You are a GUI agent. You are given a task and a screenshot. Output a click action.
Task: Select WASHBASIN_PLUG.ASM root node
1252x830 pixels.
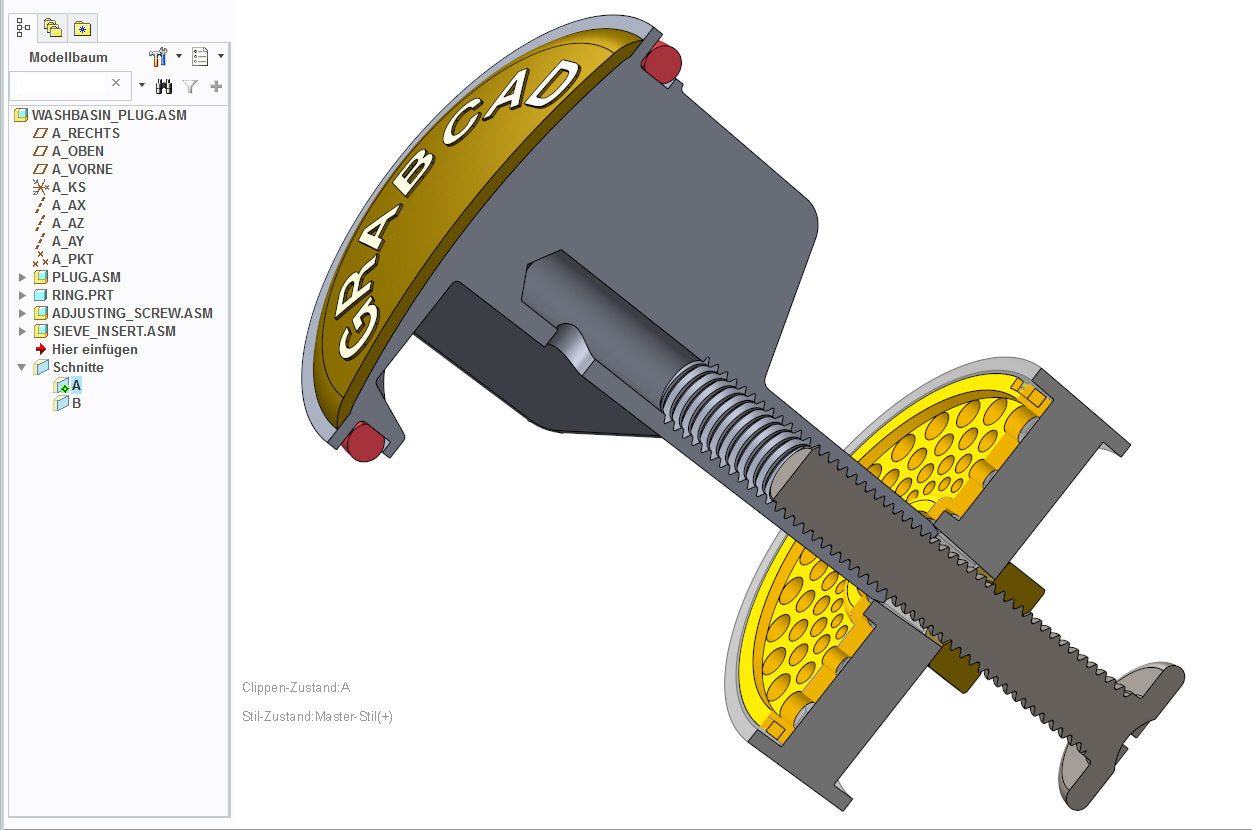pos(109,115)
